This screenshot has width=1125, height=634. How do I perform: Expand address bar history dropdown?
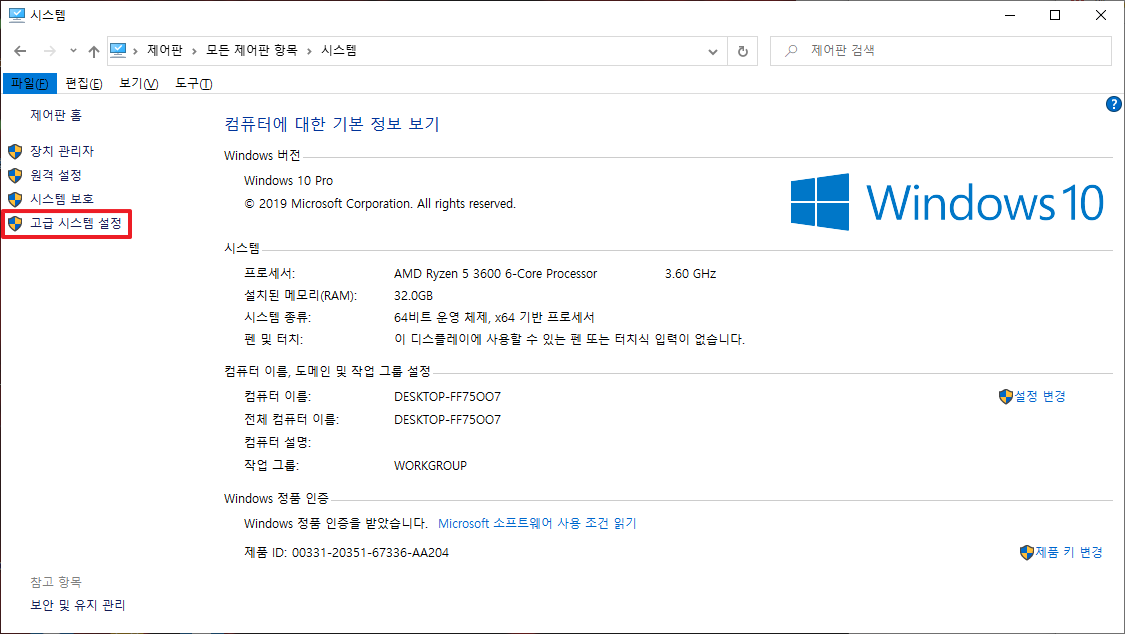(x=712, y=52)
